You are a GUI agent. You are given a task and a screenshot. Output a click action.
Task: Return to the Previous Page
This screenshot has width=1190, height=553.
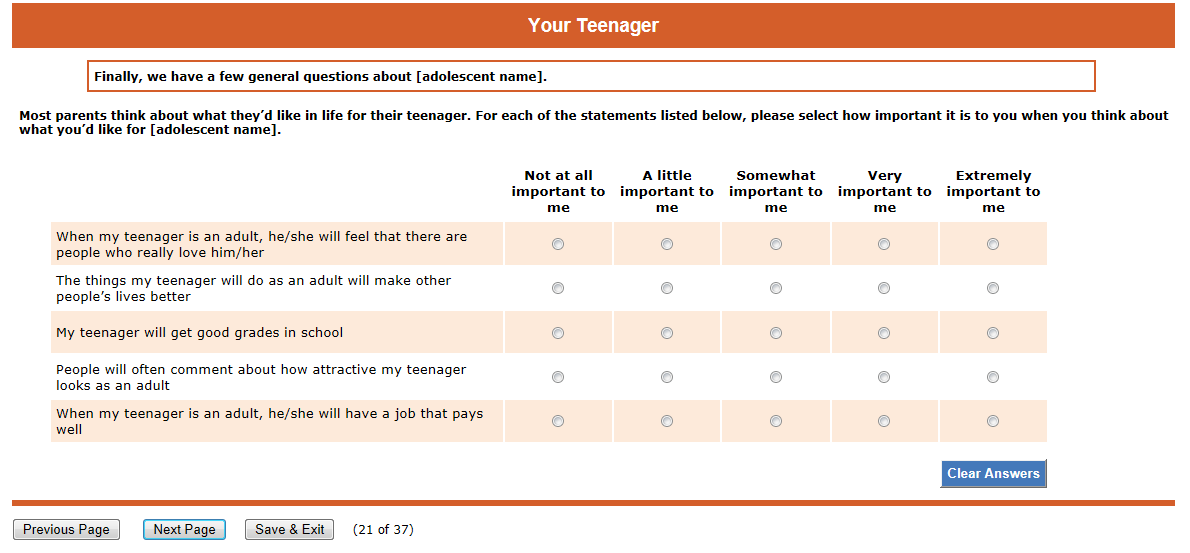click(66, 530)
